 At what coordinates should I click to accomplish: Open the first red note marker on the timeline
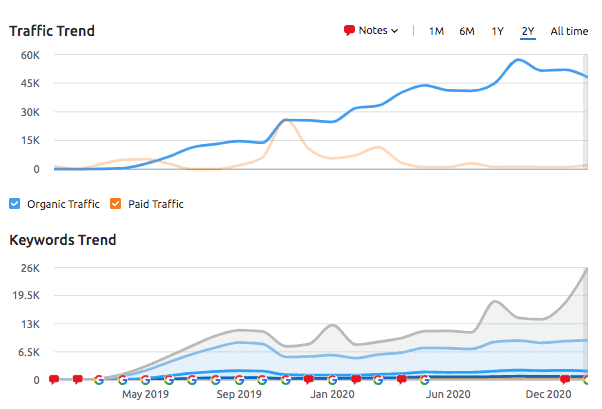coord(54,380)
